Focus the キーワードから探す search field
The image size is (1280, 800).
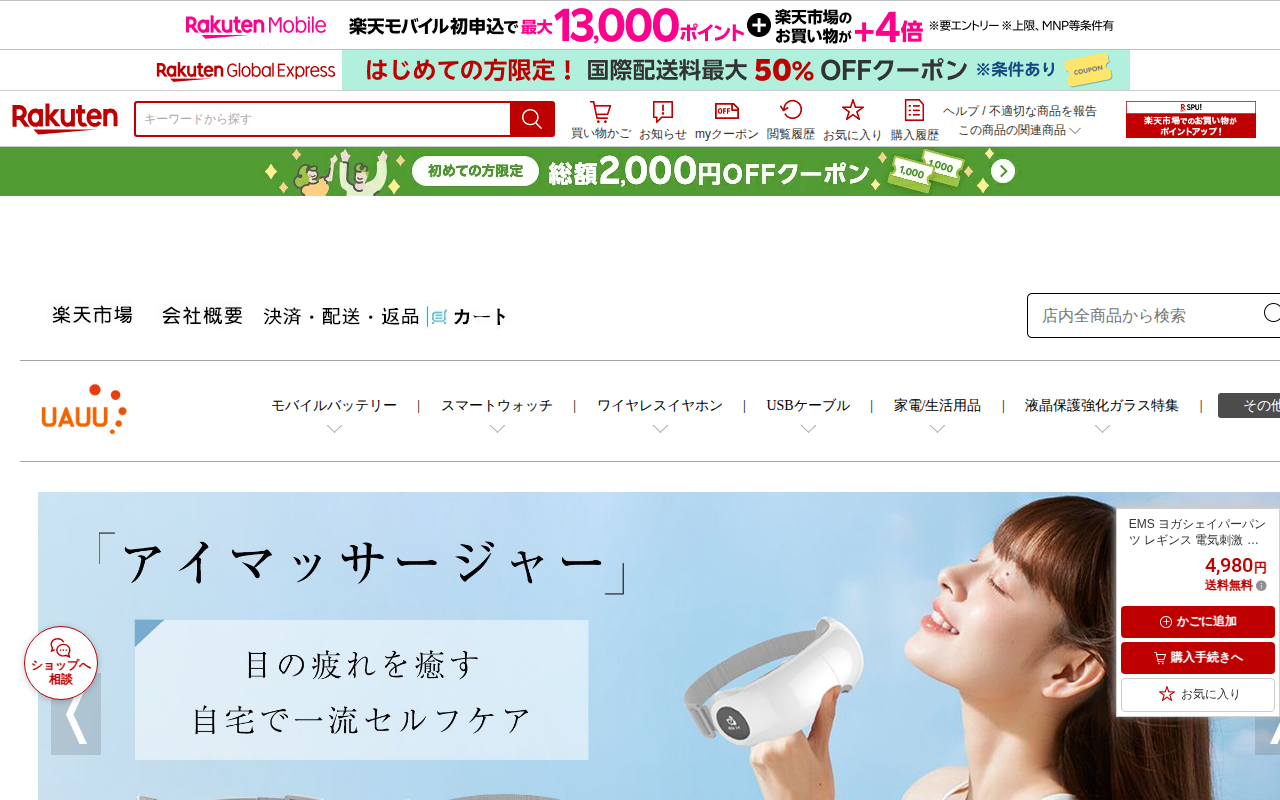(x=323, y=119)
